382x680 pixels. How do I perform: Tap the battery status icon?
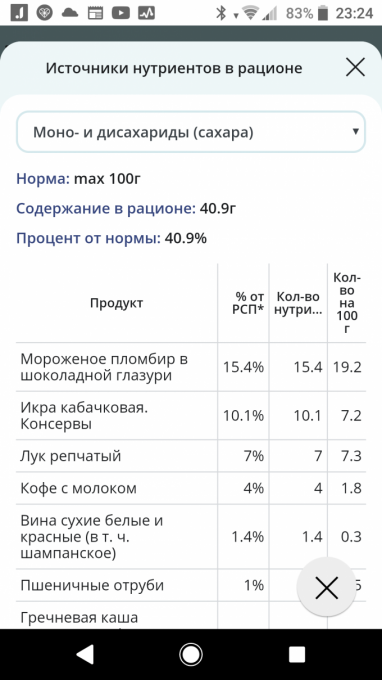click(x=323, y=13)
